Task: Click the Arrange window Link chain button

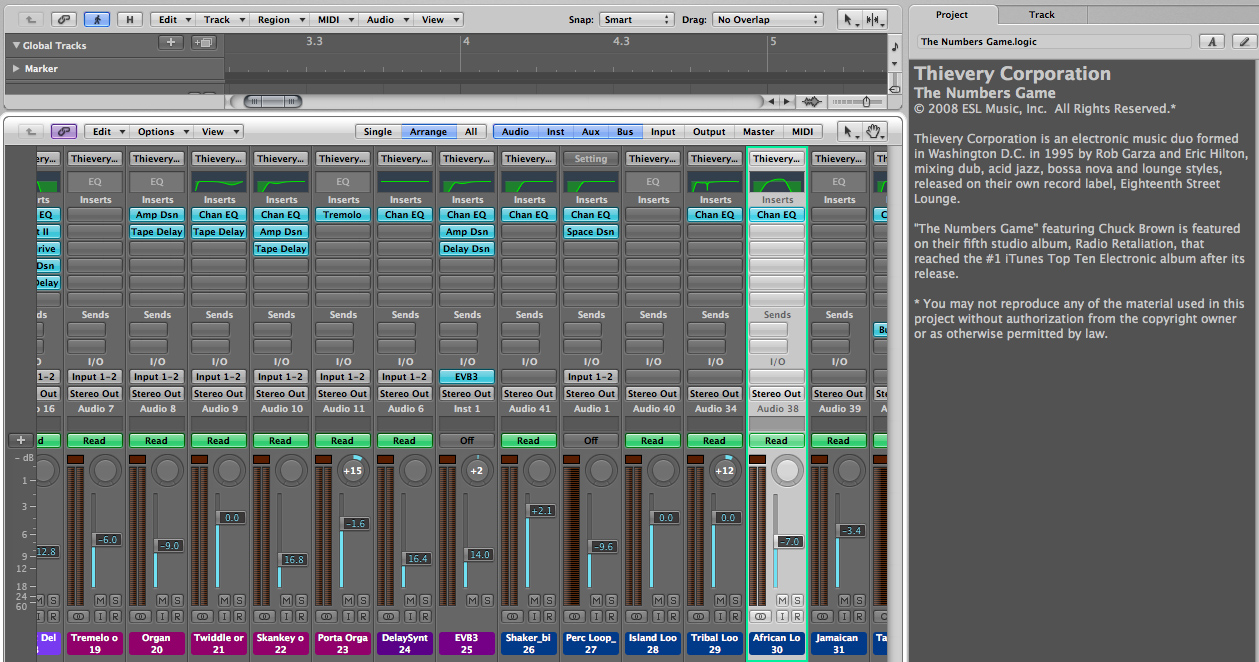Action: [64, 19]
